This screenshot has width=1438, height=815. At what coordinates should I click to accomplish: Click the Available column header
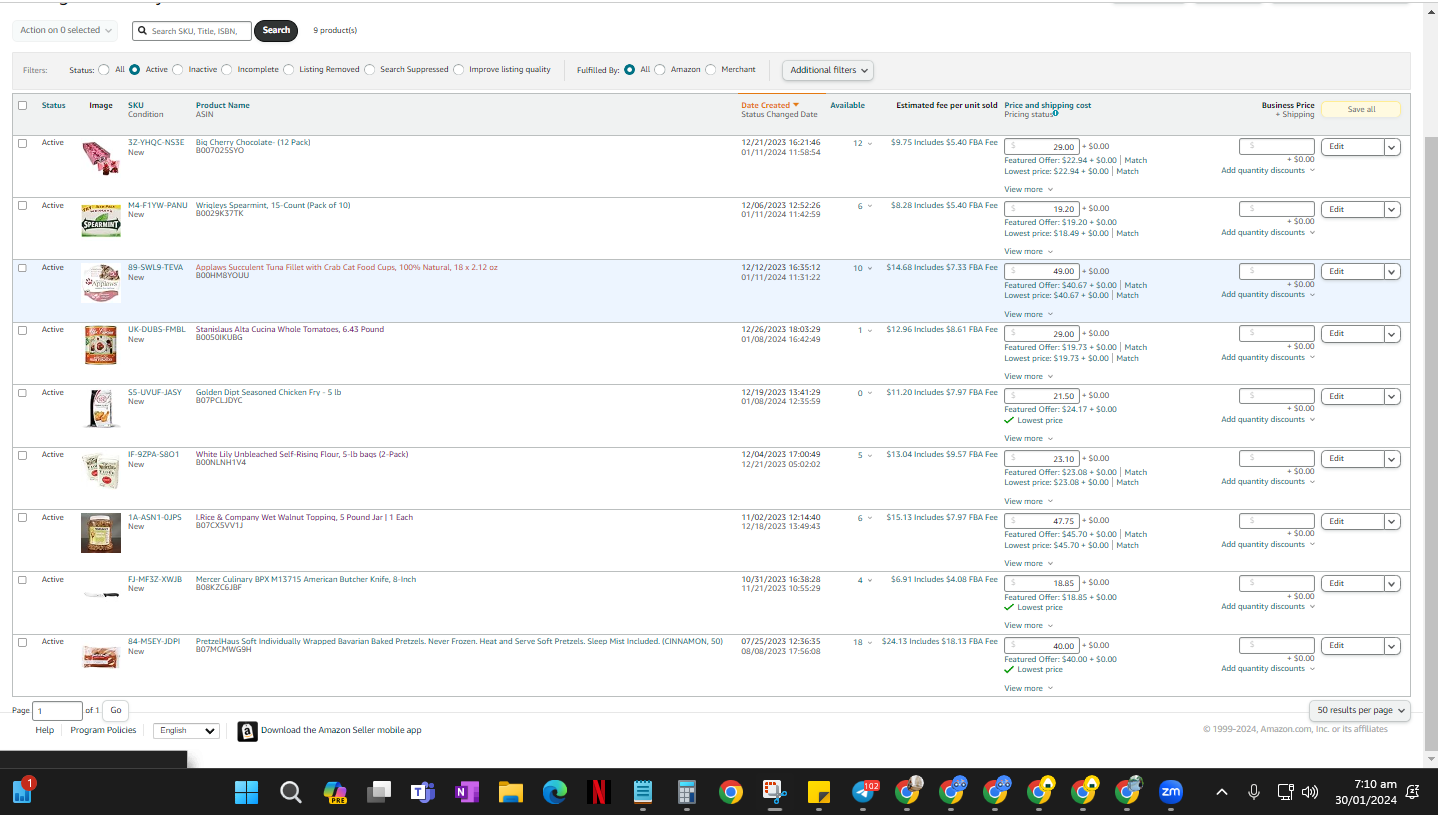(847, 105)
